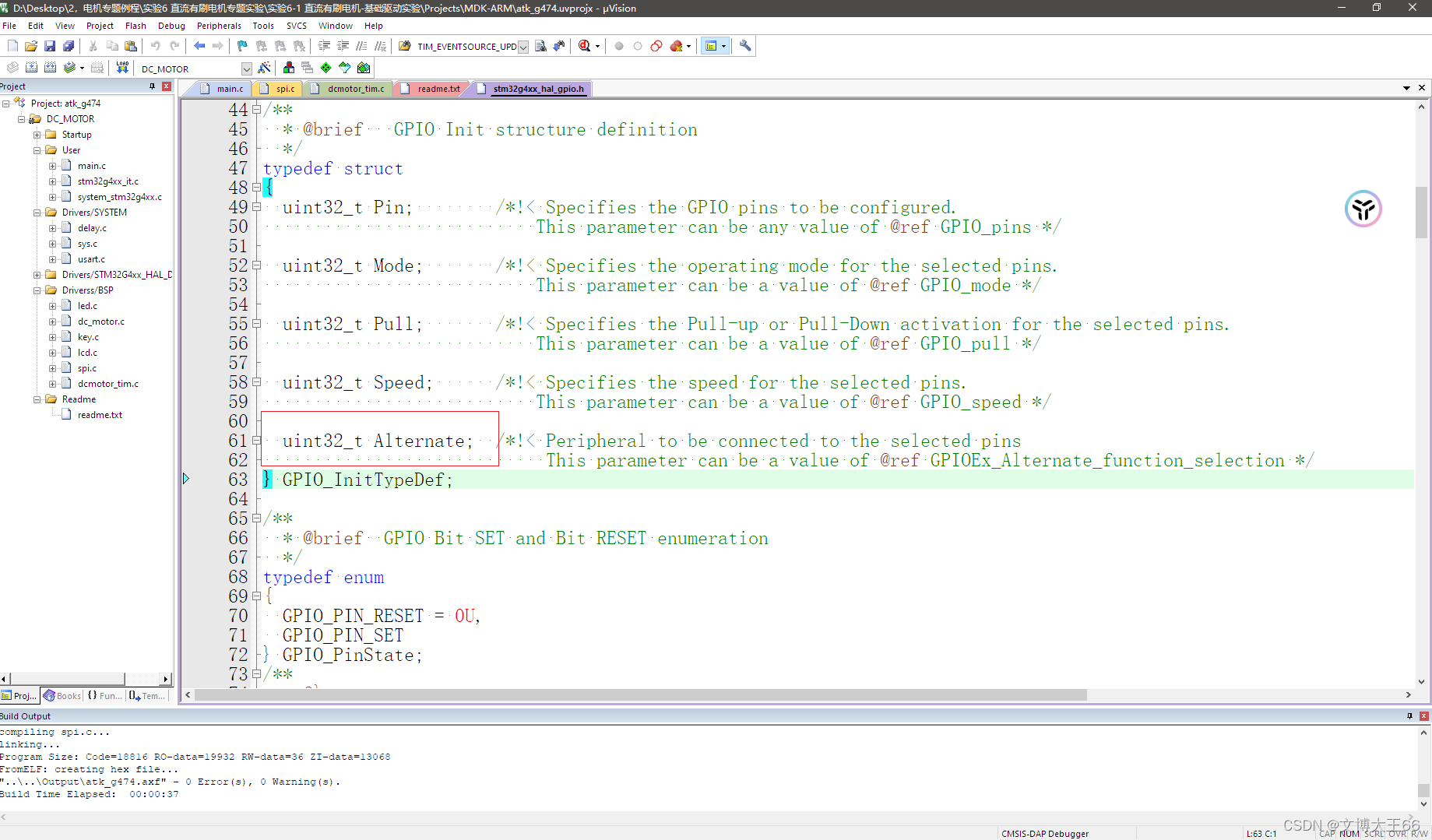Click the Build target icon

pyautogui.click(x=32, y=68)
